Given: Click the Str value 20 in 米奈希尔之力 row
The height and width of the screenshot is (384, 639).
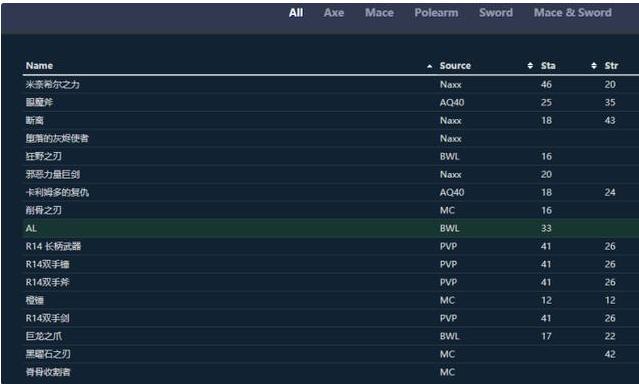Looking at the screenshot, I should pyautogui.click(x=610, y=84).
